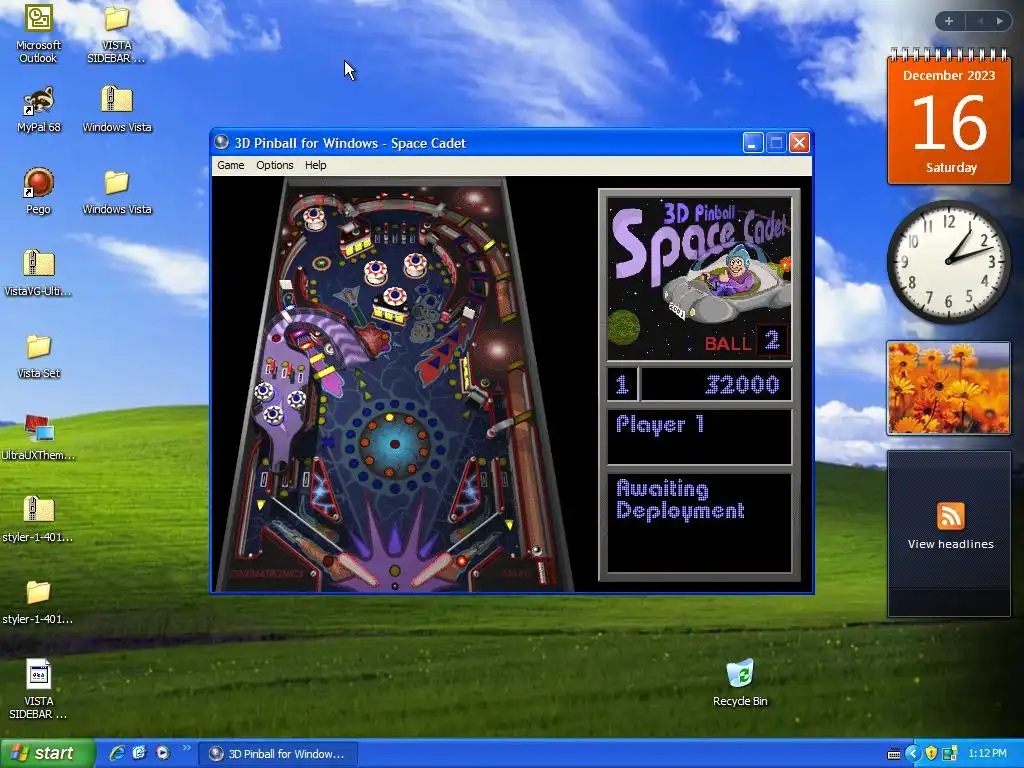Click the Awaiting Deployment message panel
This screenshot has width=1024, height=768.
coord(699,522)
